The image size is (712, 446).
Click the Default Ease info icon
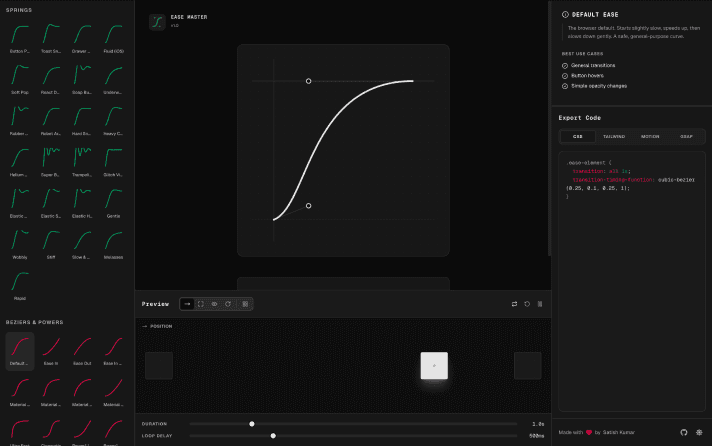[565, 15]
